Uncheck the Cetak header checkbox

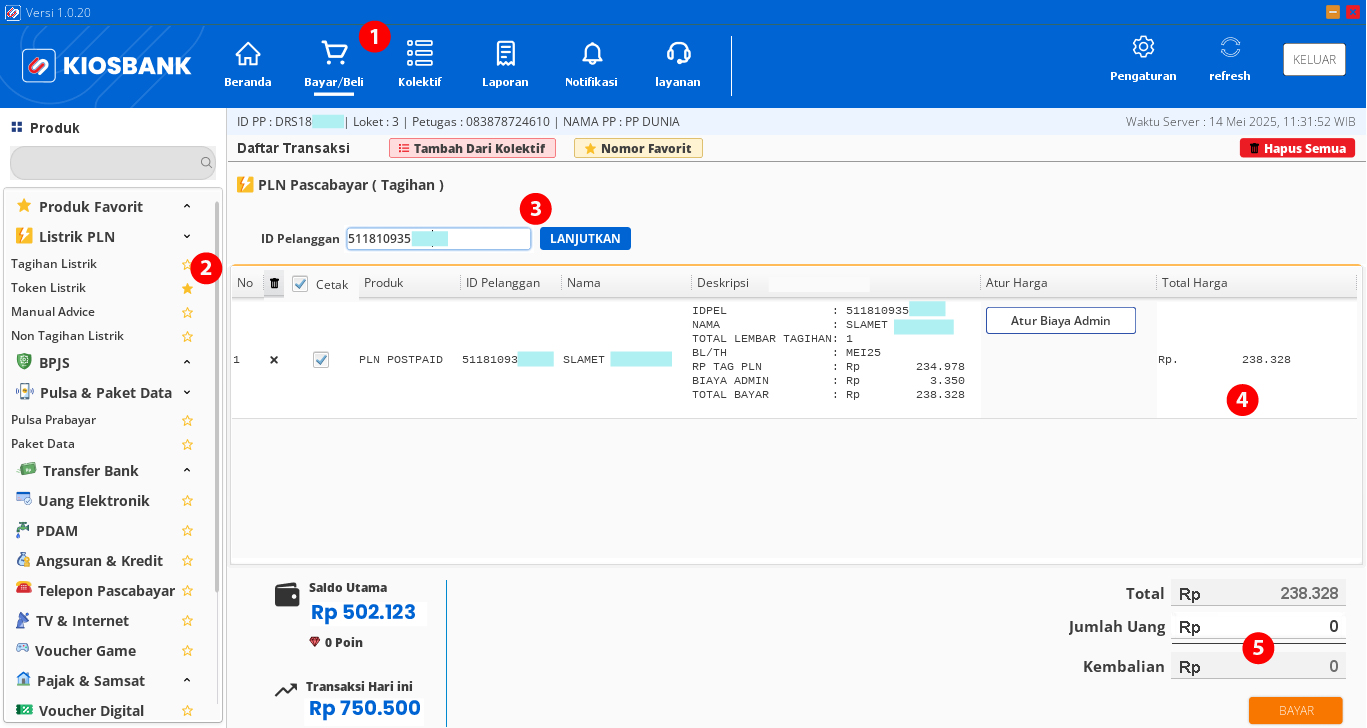pyautogui.click(x=300, y=284)
